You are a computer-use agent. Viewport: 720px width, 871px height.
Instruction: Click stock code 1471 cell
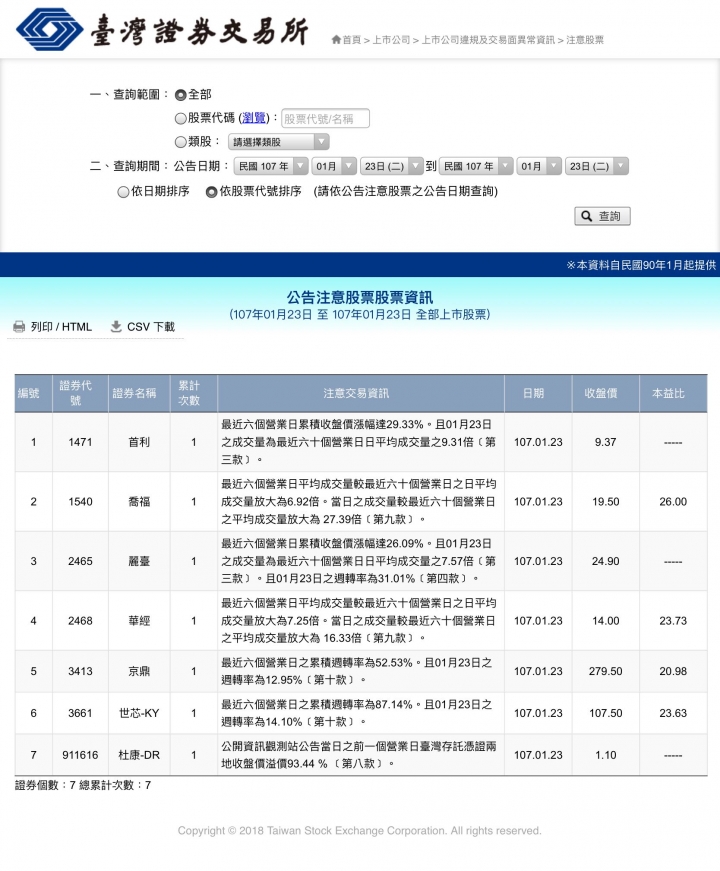pos(81,442)
